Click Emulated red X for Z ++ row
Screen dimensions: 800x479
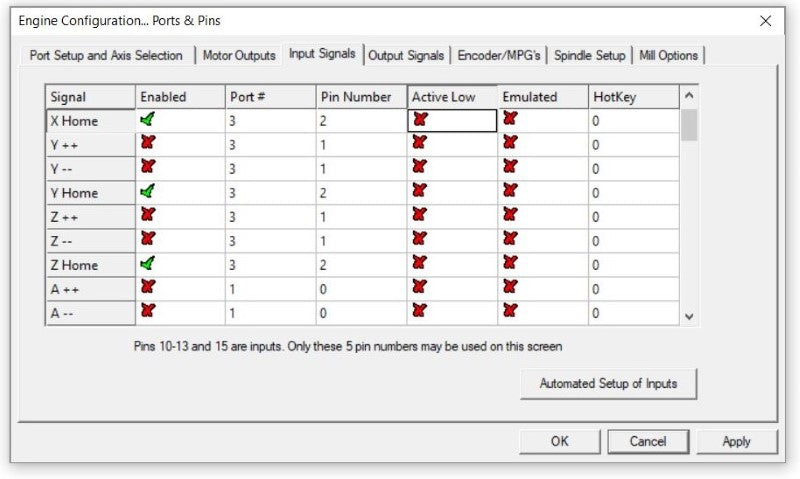click(510, 216)
